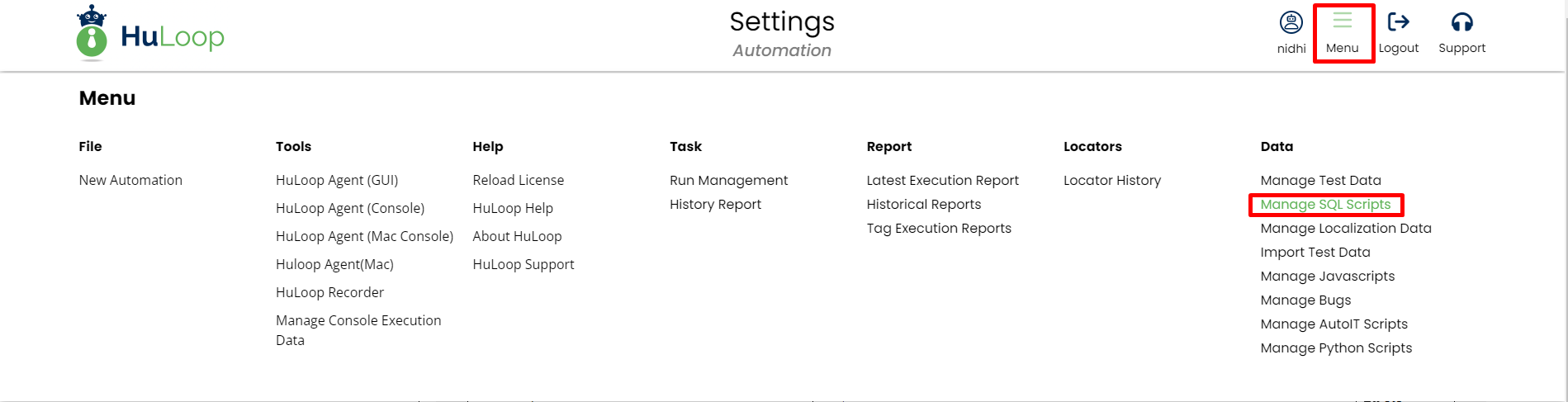
Task: Open History Report under Task
Action: 715,204
